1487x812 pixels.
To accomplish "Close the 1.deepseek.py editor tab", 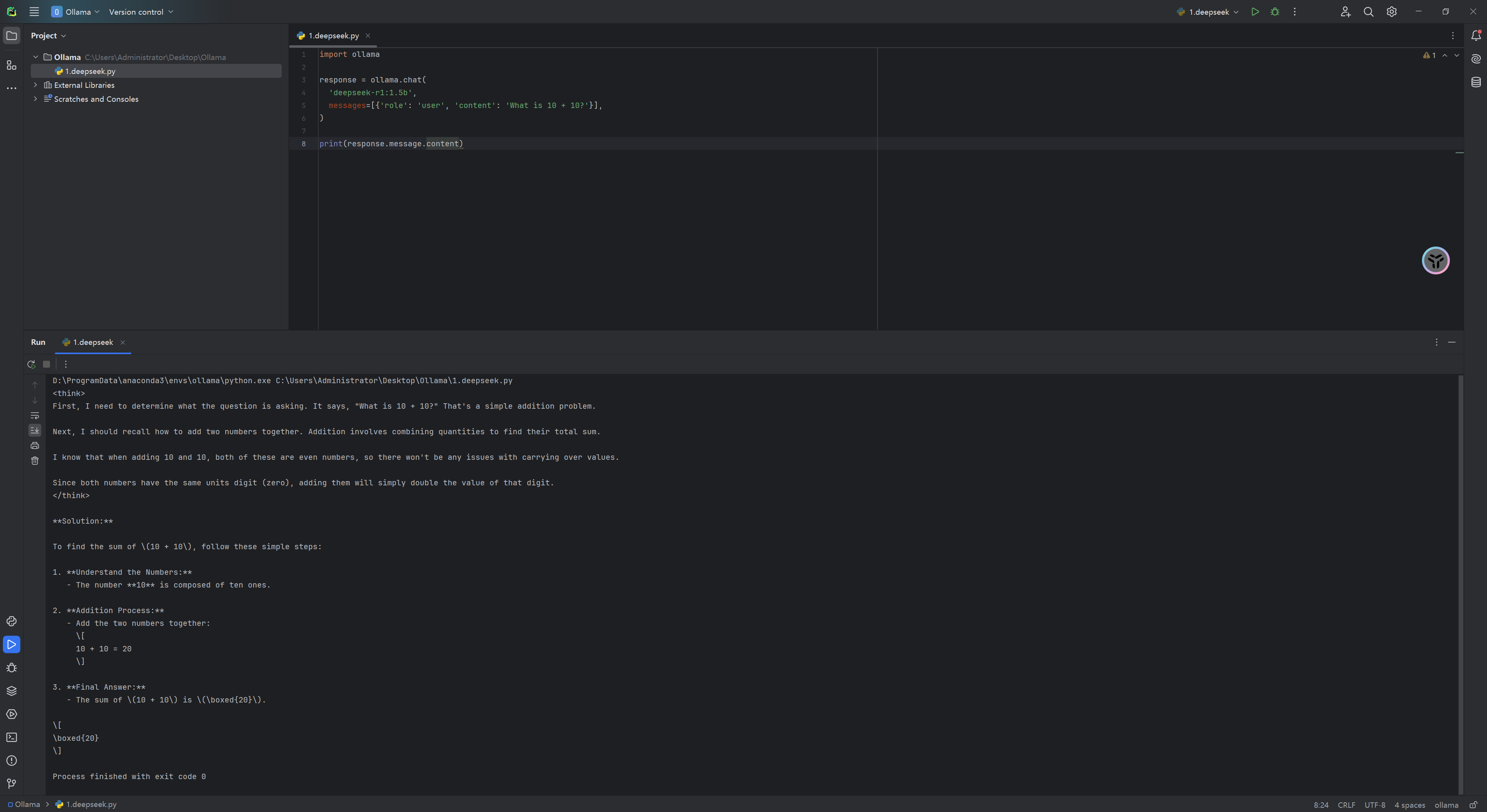I will [368, 36].
